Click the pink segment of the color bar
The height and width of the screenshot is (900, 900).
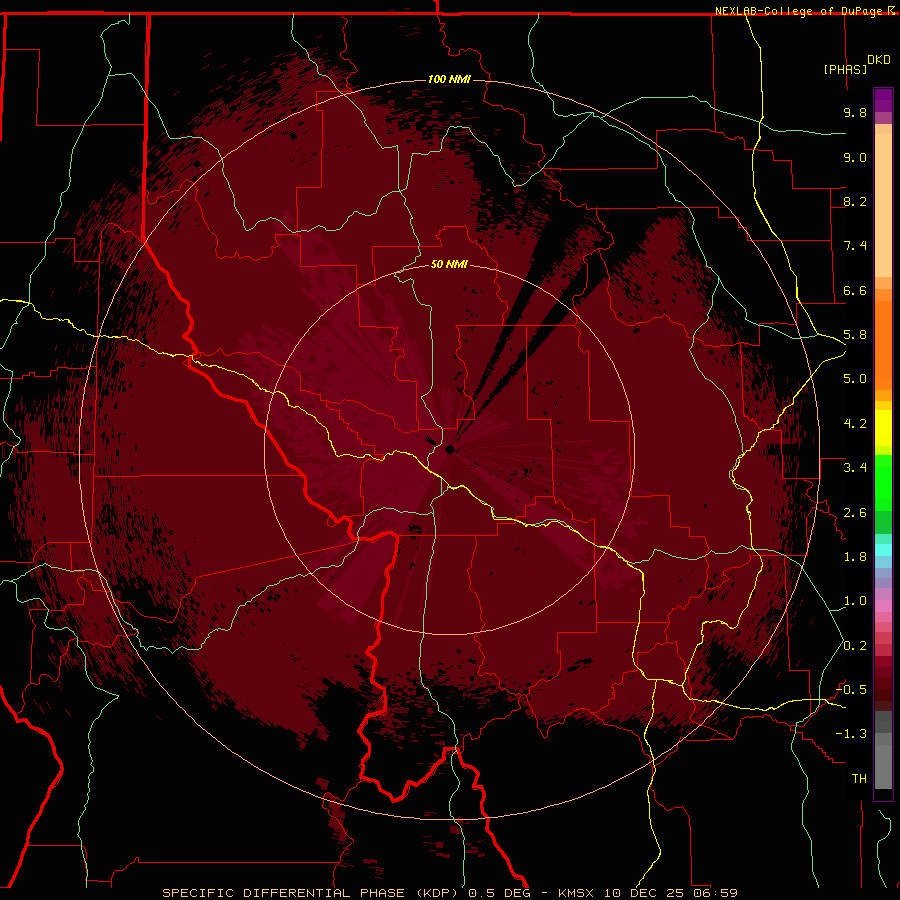(883, 606)
